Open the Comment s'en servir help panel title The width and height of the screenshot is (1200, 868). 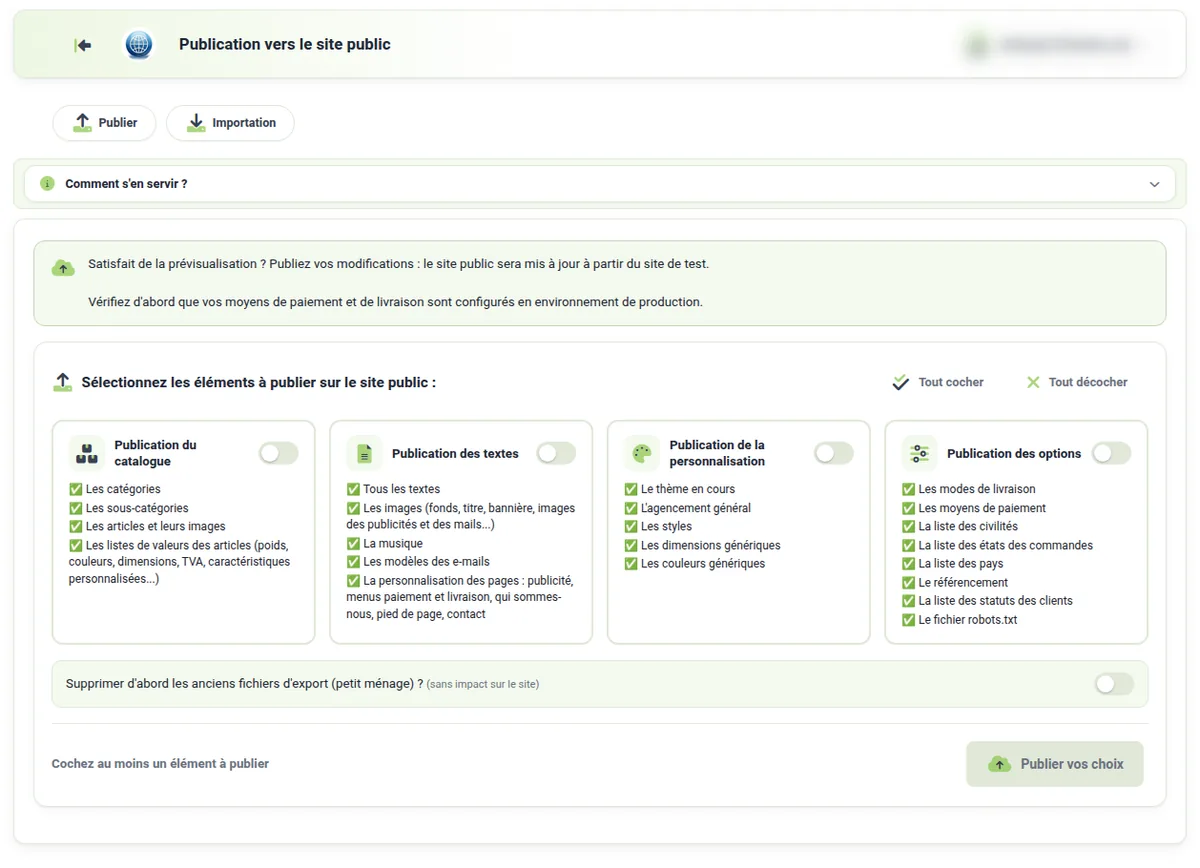coord(126,184)
